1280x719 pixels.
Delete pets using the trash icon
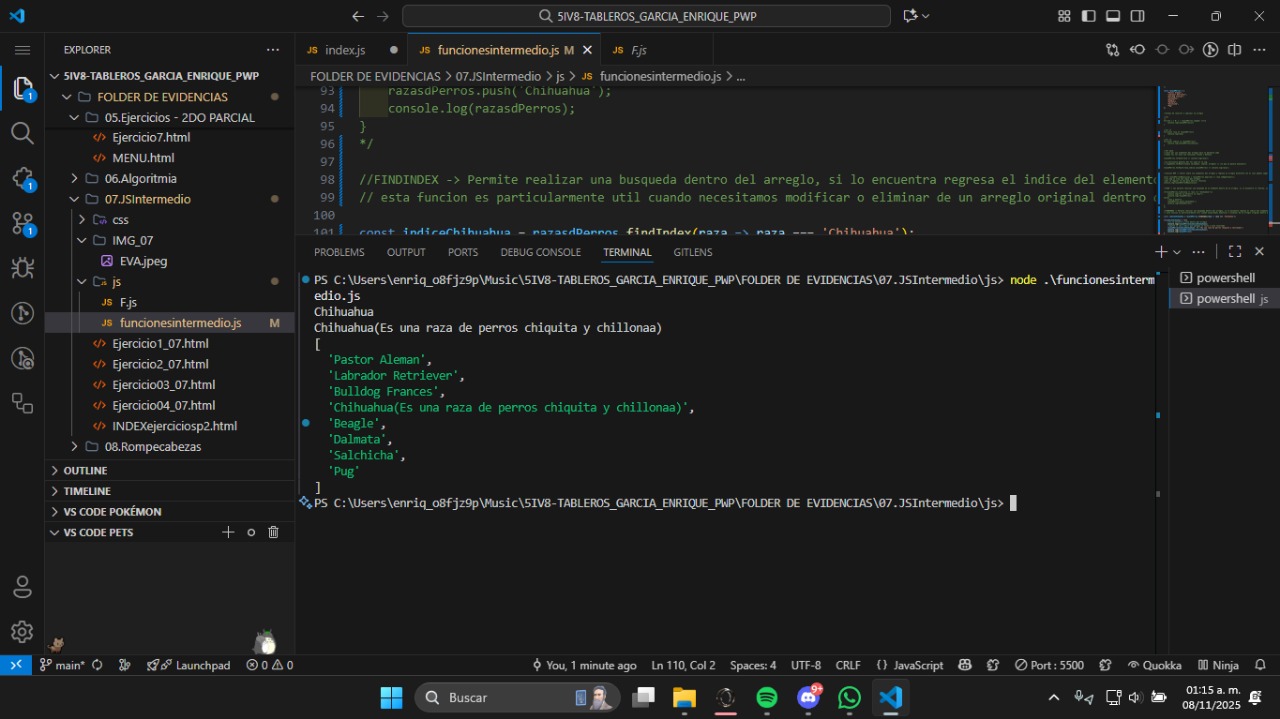pyautogui.click(x=273, y=532)
